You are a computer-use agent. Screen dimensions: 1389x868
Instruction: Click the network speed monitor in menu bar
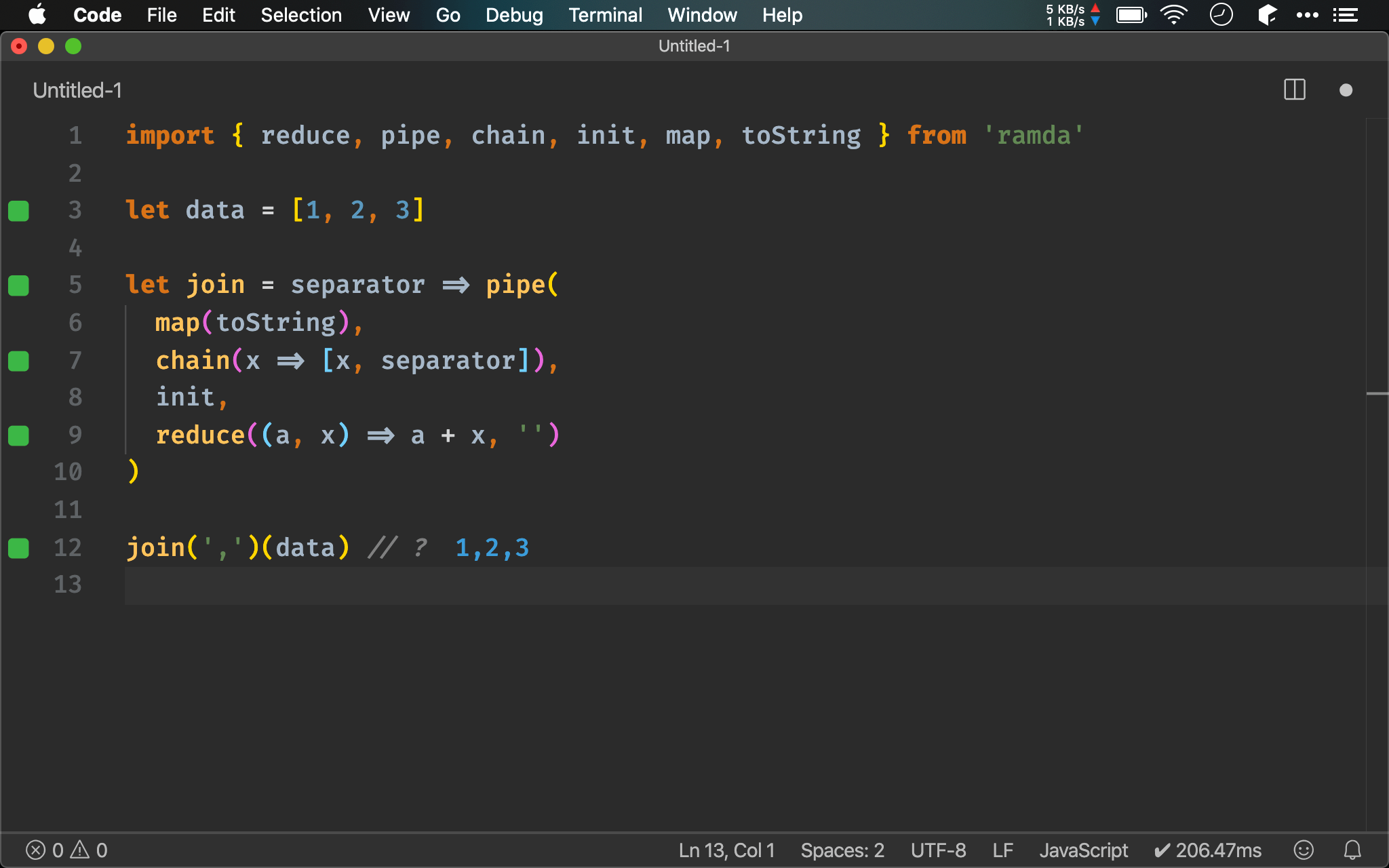1073,15
